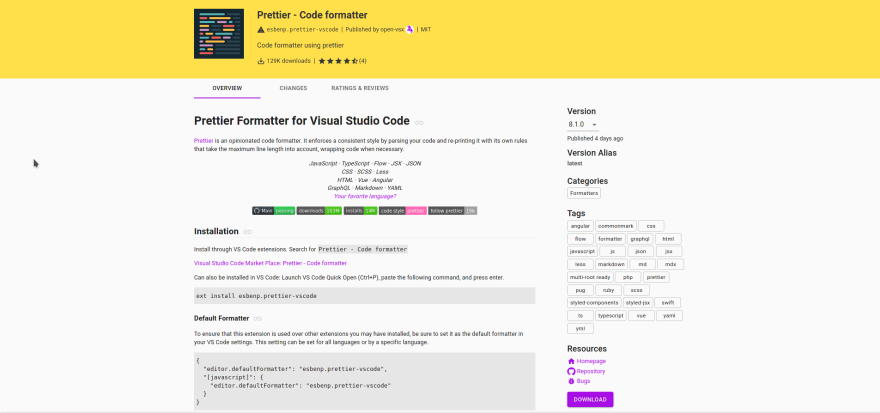Select the json tag
880x413 pixels.
click(x=641, y=251)
